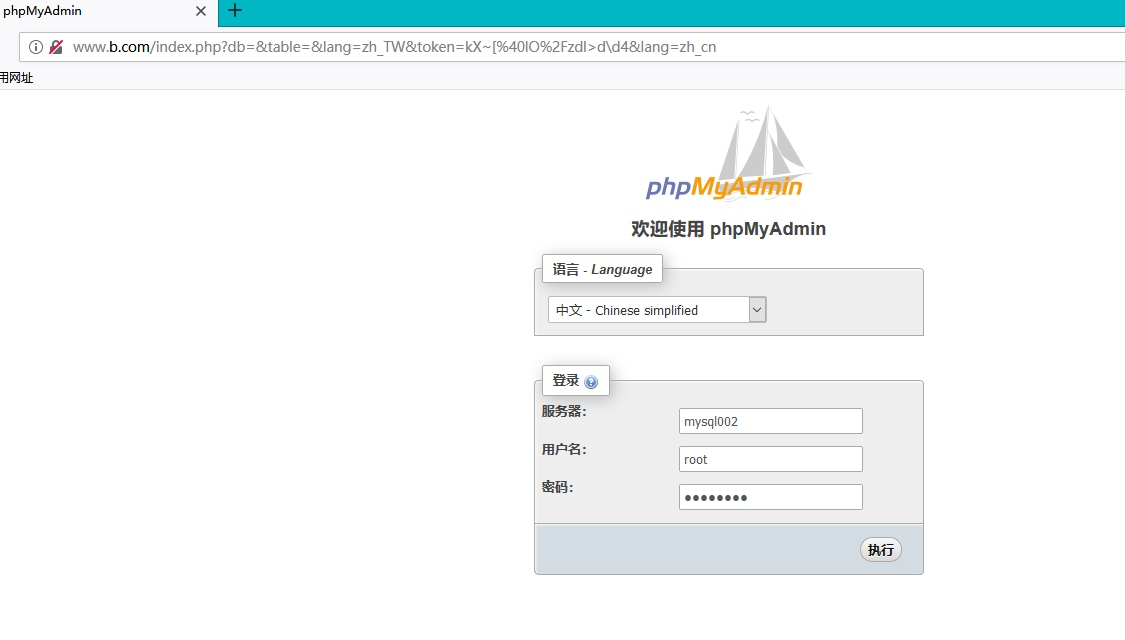The width and height of the screenshot is (1125, 640).
Task: Focus the password input field
Action: [771, 497]
